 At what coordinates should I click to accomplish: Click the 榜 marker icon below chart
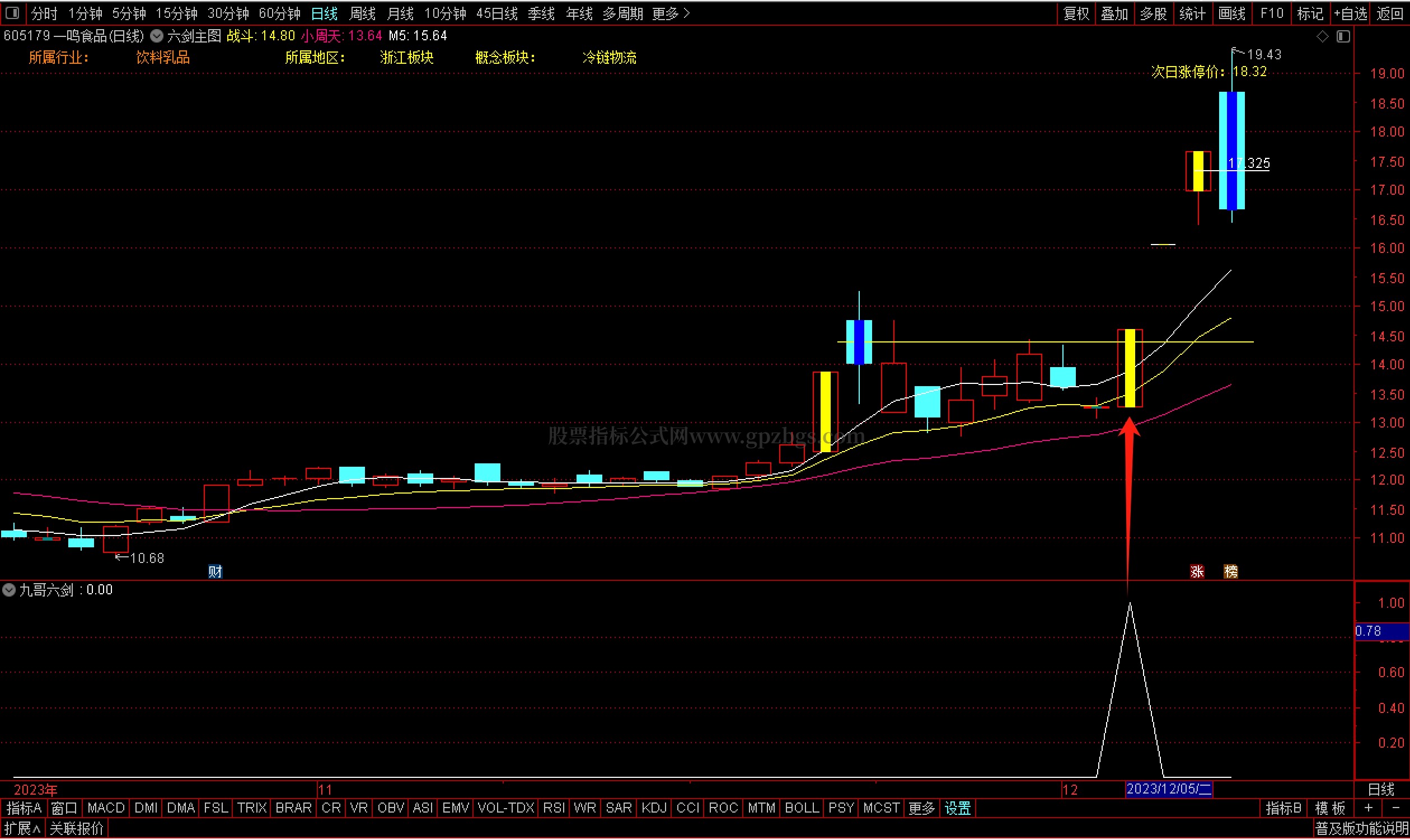point(1230,572)
